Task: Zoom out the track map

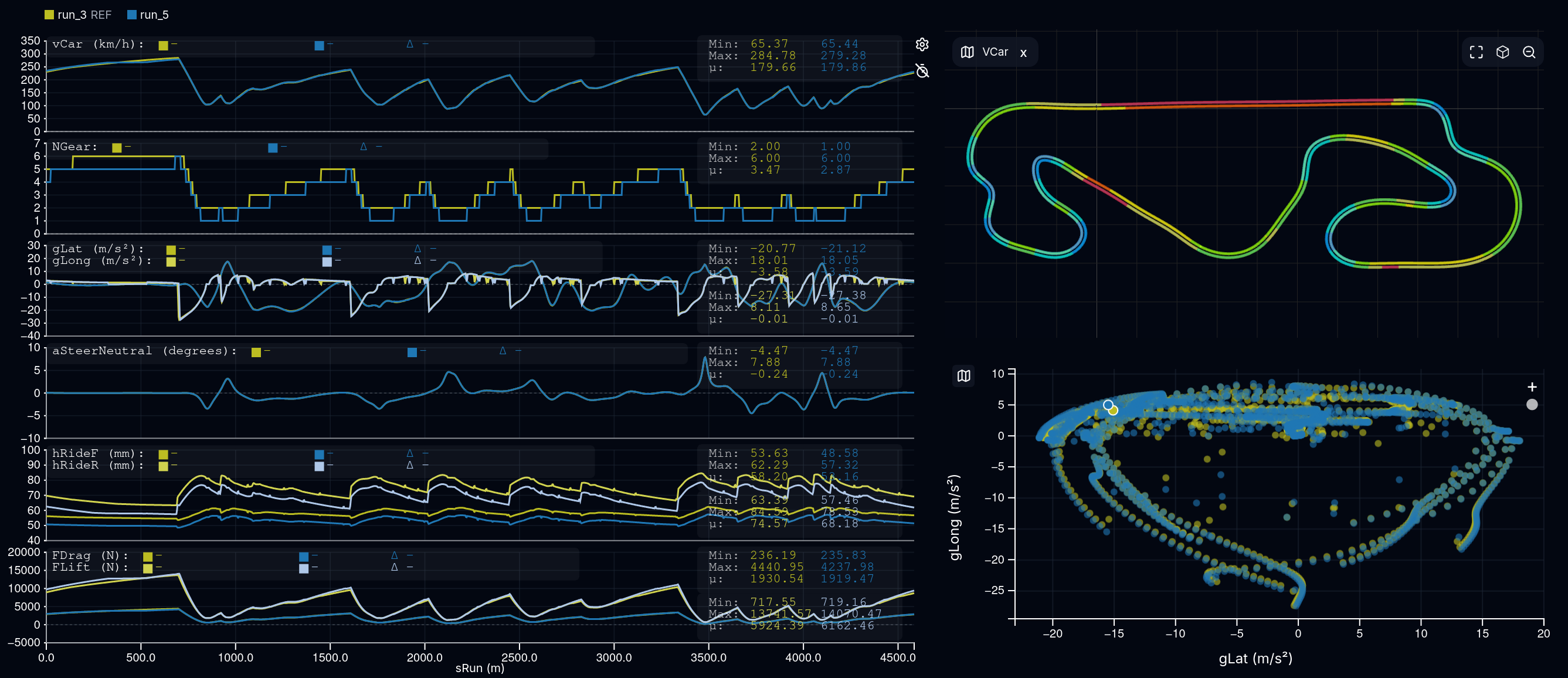Action: pyautogui.click(x=1529, y=52)
